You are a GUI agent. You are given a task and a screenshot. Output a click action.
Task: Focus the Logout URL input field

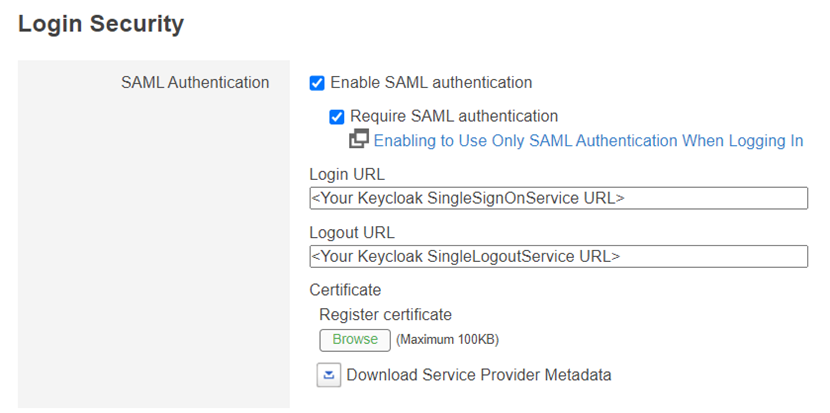click(700, 257)
